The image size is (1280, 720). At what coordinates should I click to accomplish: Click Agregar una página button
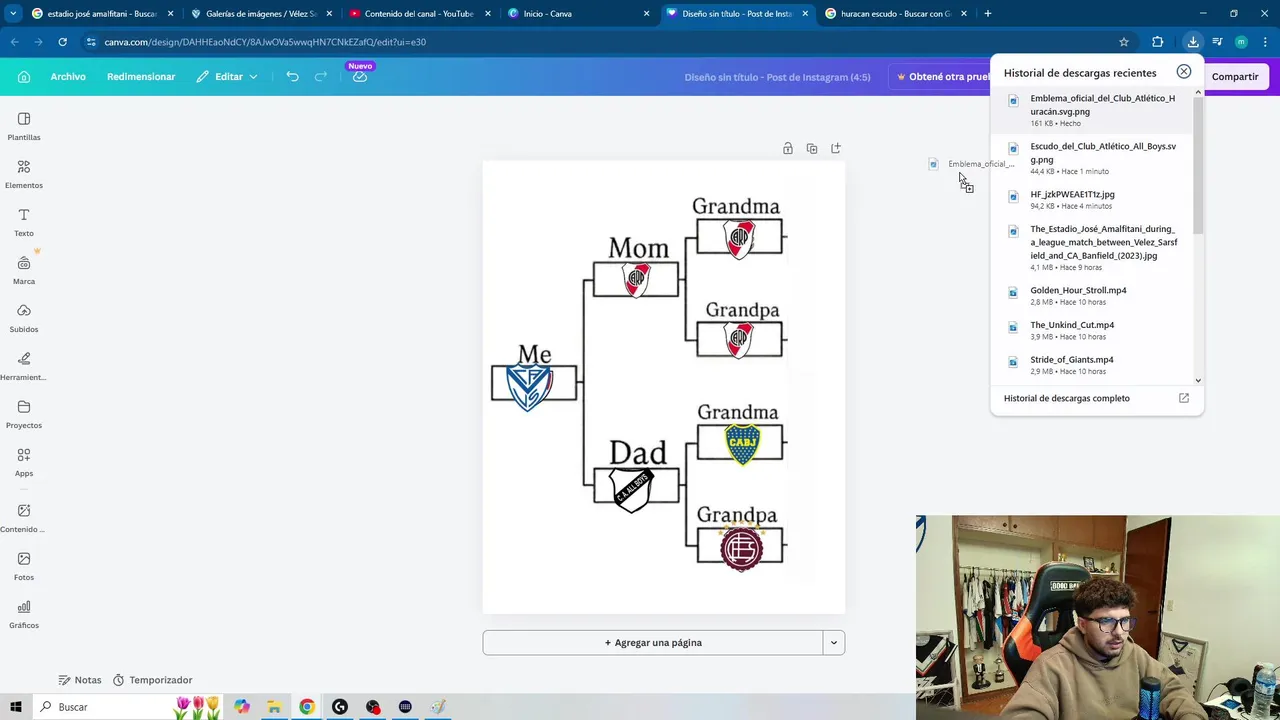[x=653, y=642]
